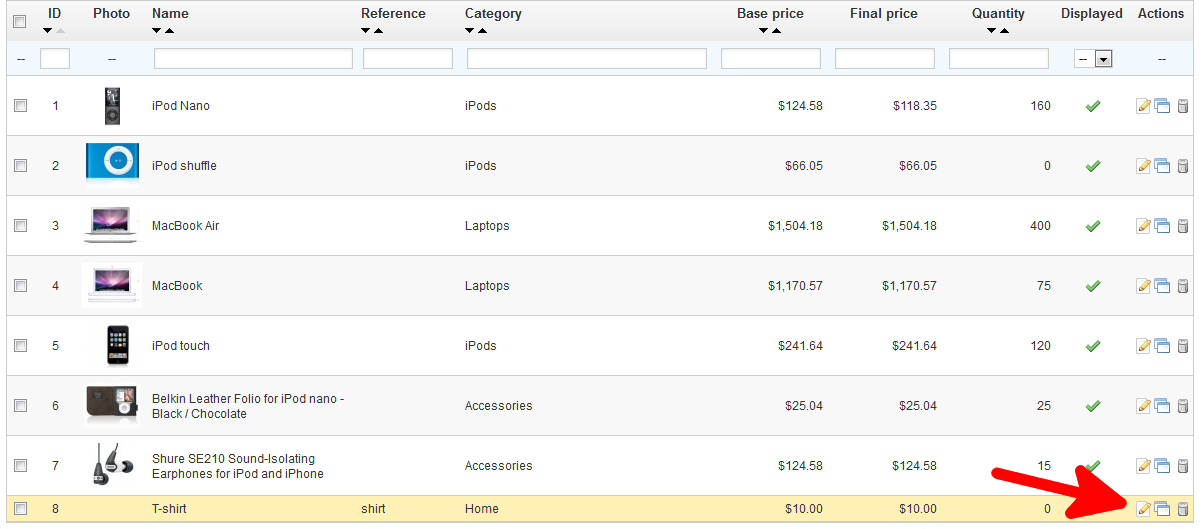Viewport: 1202px width, 529px height.
Task: Select the MacBook Air row checkbox
Action: 20,226
